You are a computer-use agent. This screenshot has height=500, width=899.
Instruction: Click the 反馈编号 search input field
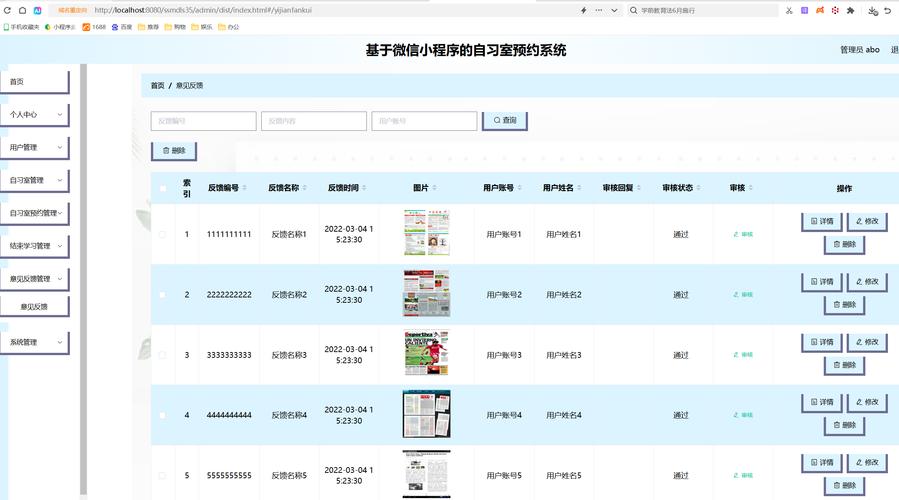coord(203,121)
